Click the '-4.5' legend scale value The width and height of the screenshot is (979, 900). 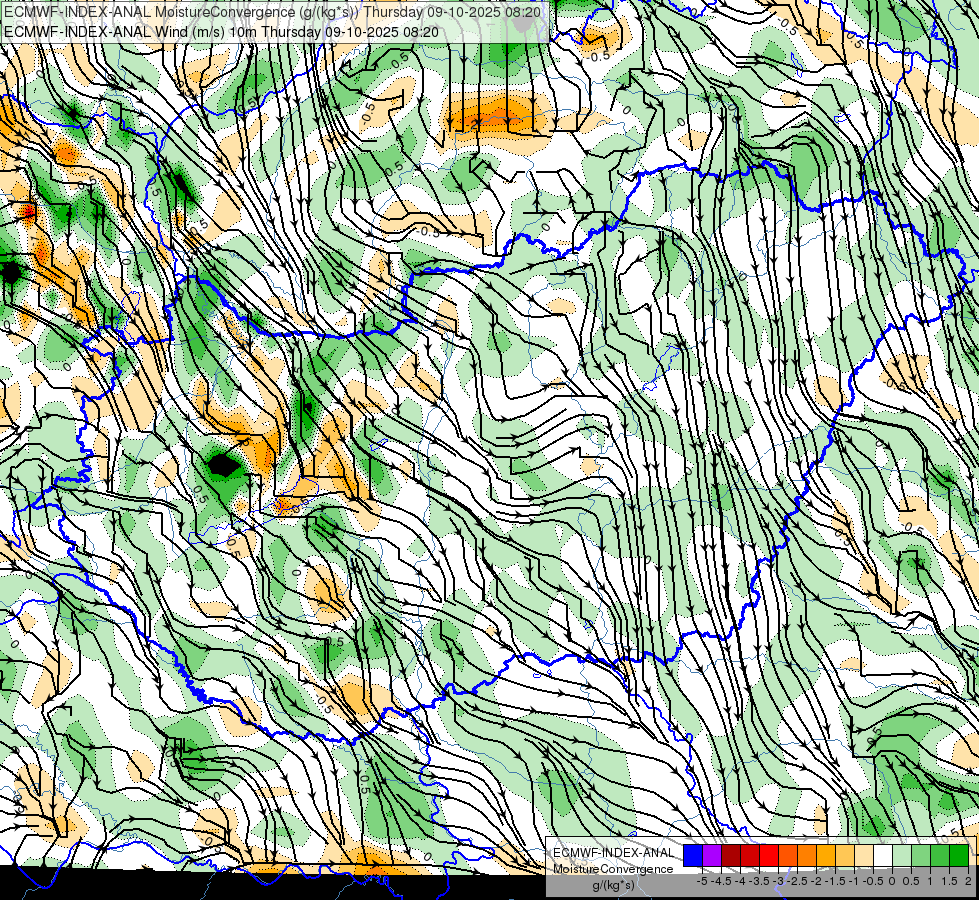coord(722,881)
